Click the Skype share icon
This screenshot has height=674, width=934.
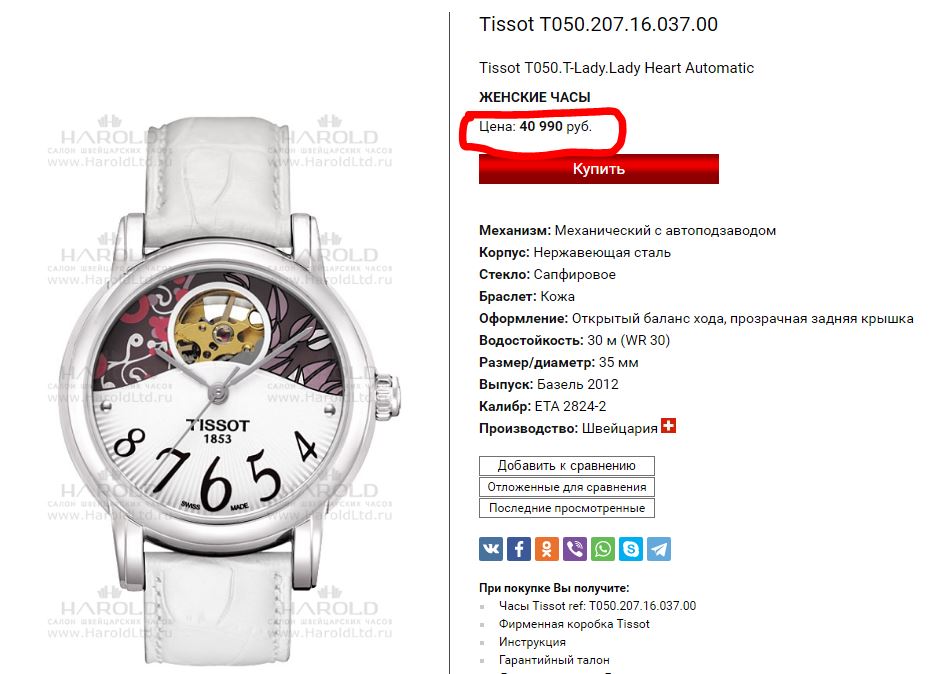tap(631, 549)
